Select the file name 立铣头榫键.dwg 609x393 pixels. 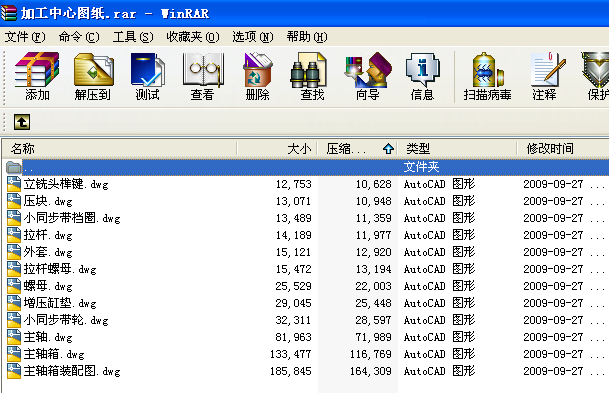(66, 184)
